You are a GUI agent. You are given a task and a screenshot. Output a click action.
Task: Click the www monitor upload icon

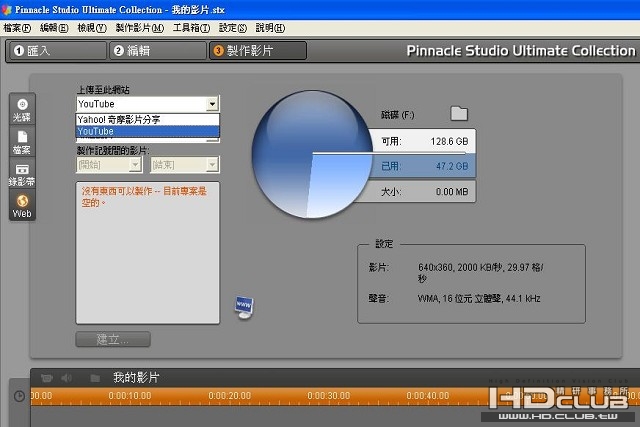tap(244, 307)
